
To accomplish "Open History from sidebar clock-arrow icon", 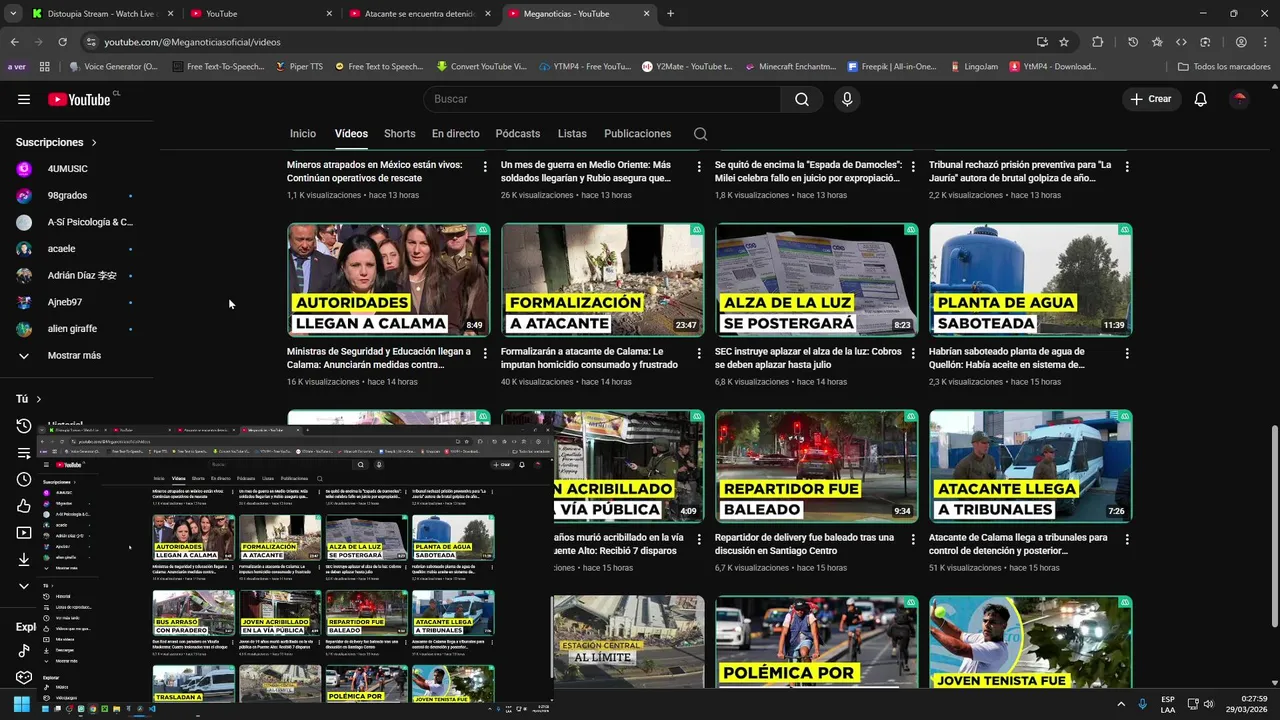I will coord(24,426).
